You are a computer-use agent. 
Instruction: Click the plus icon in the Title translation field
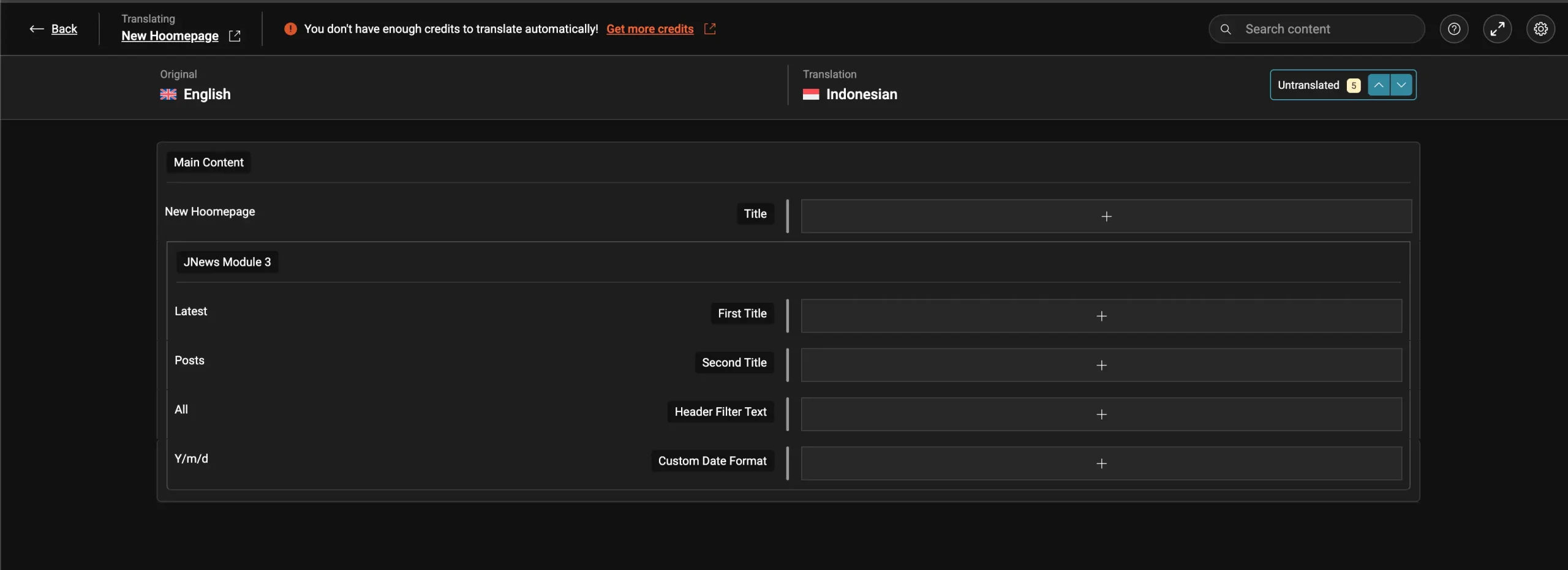point(1106,217)
